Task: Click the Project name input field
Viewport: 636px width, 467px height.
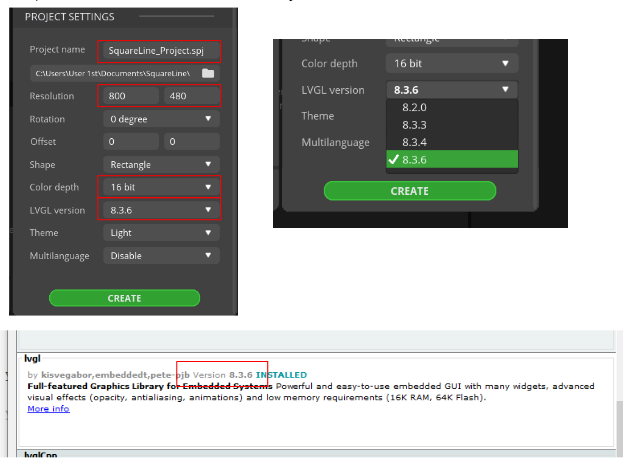Action: click(x=158, y=50)
